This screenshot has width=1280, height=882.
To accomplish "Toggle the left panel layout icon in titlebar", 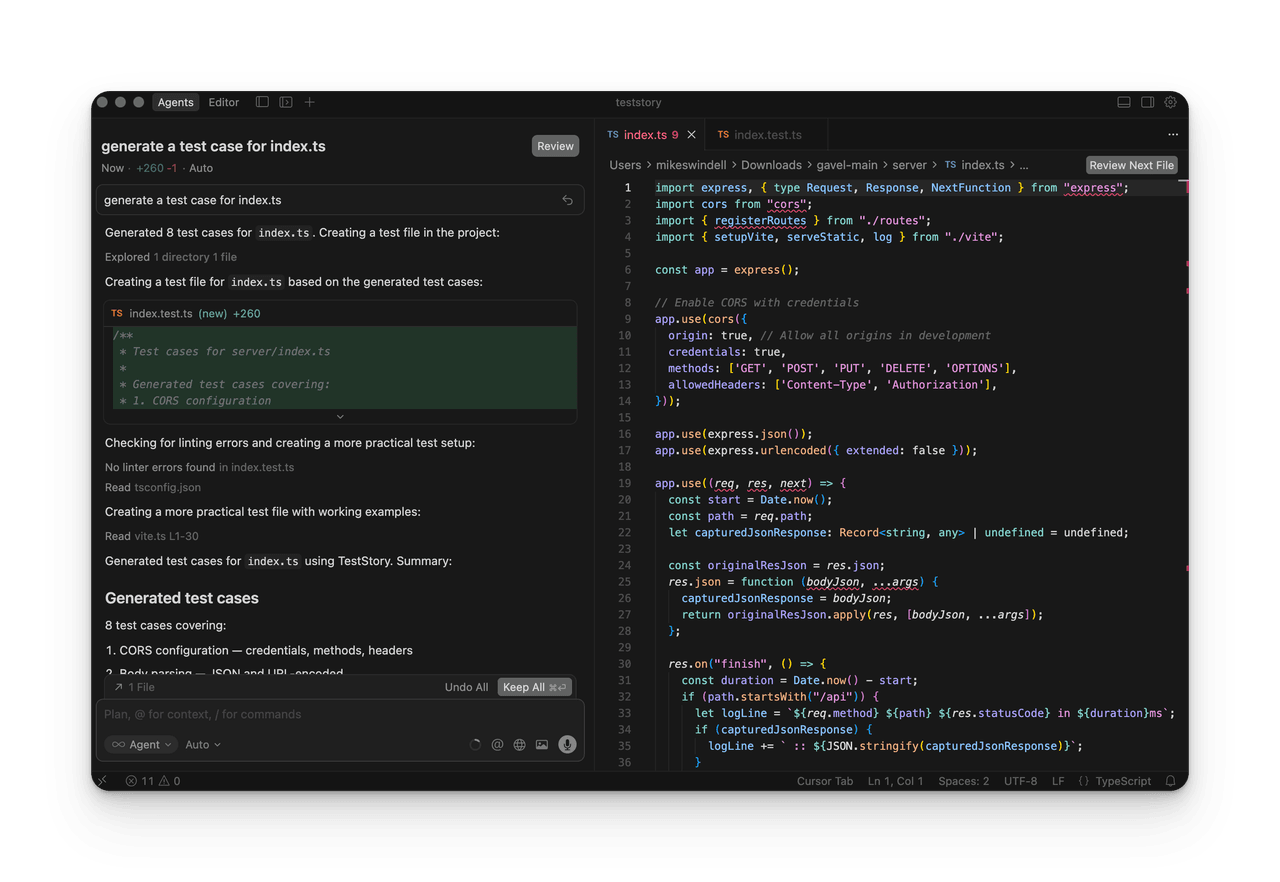I will [x=261, y=101].
